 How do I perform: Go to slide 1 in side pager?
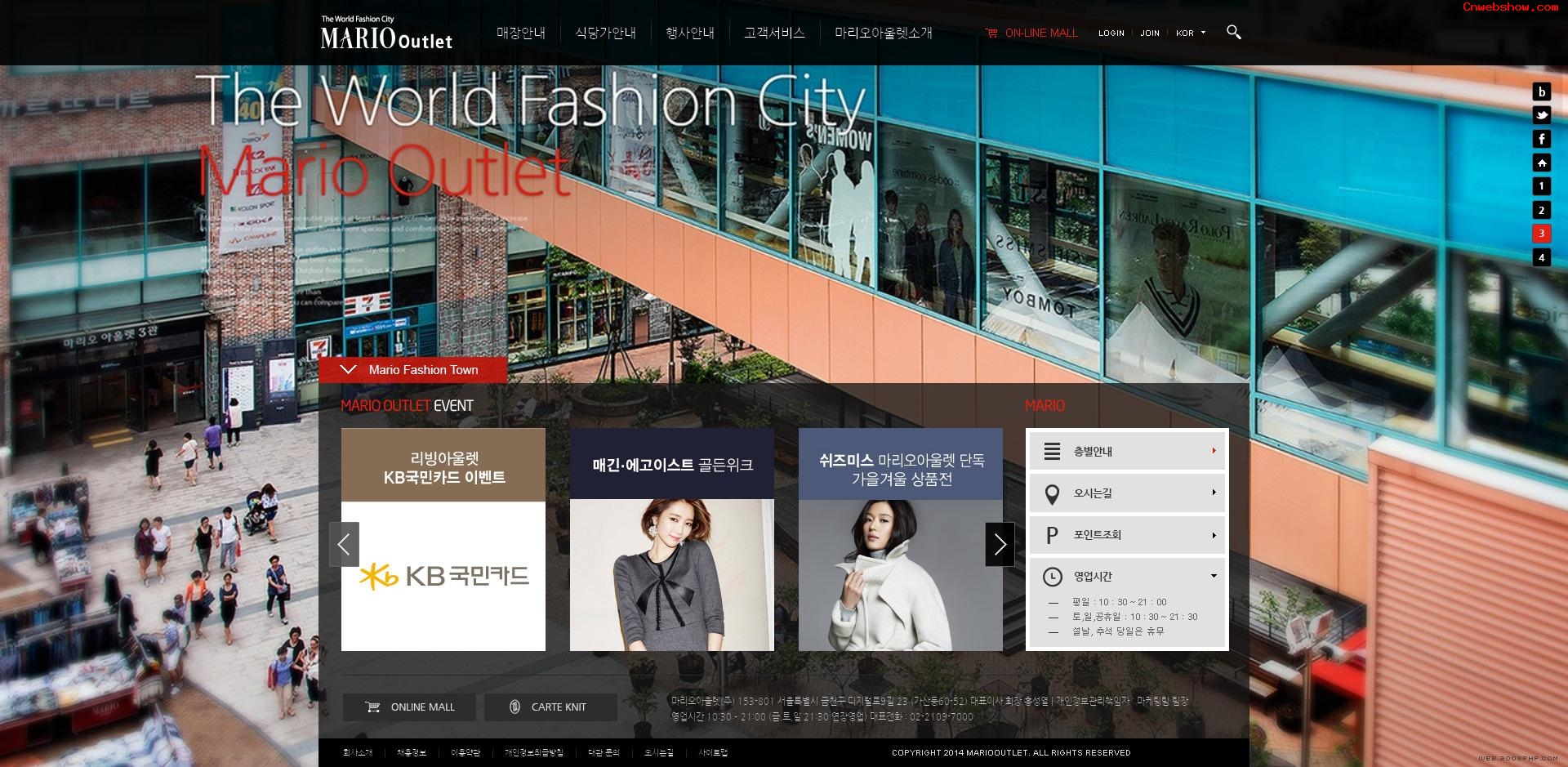1541,187
